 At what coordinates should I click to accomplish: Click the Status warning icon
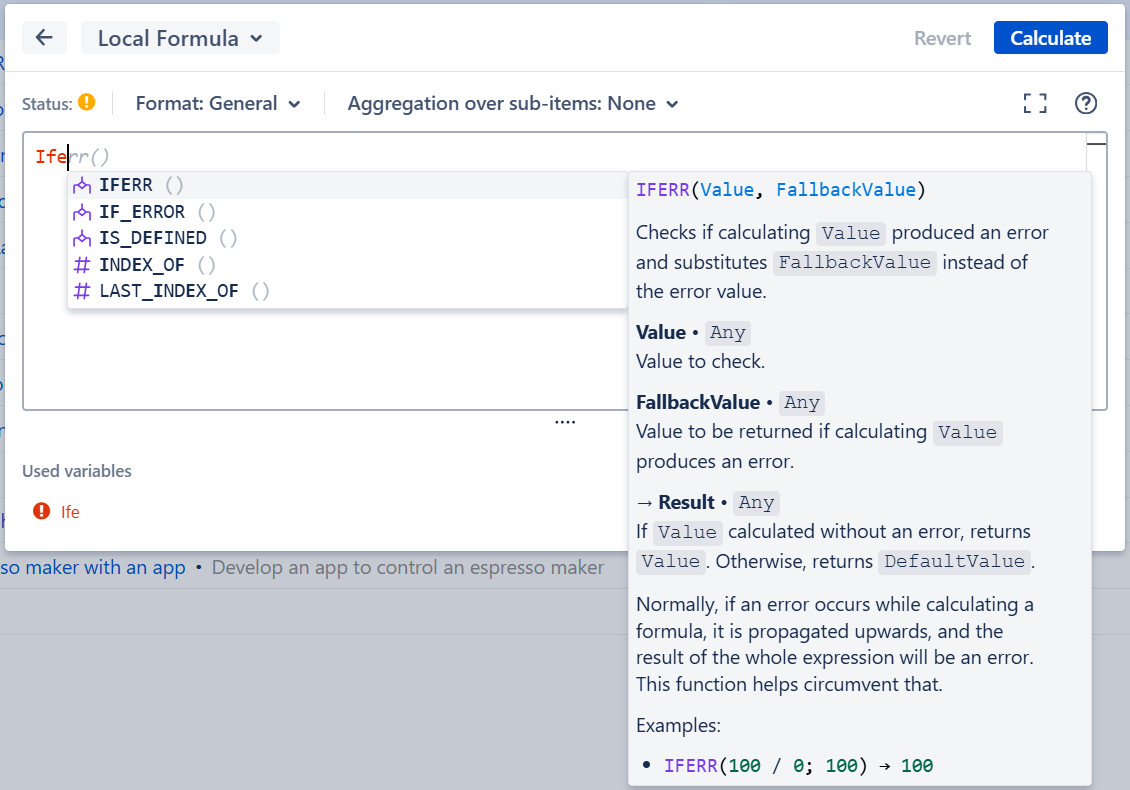click(86, 101)
